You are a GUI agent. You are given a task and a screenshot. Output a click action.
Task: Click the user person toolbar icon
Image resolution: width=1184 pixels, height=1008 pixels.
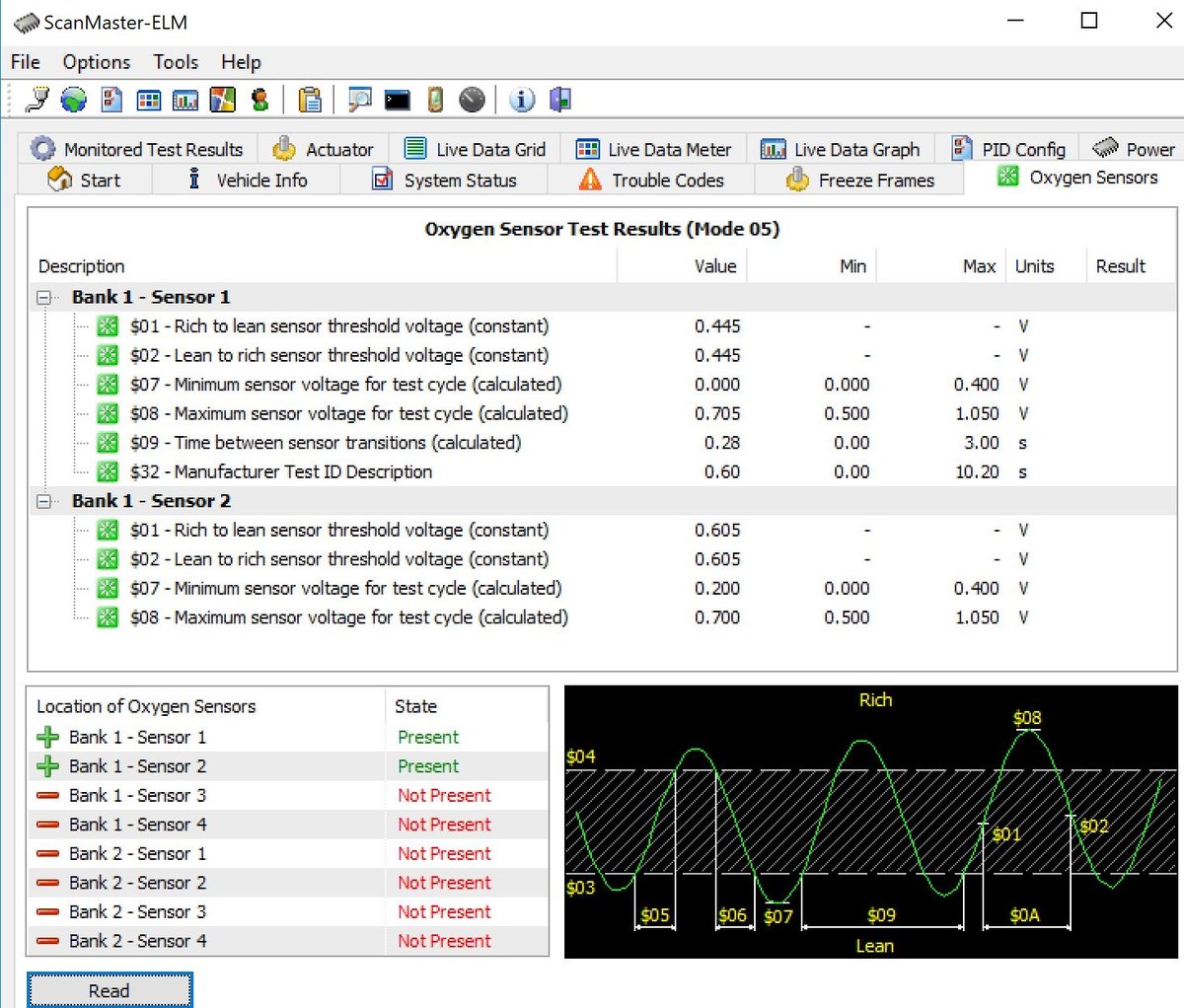(x=260, y=99)
